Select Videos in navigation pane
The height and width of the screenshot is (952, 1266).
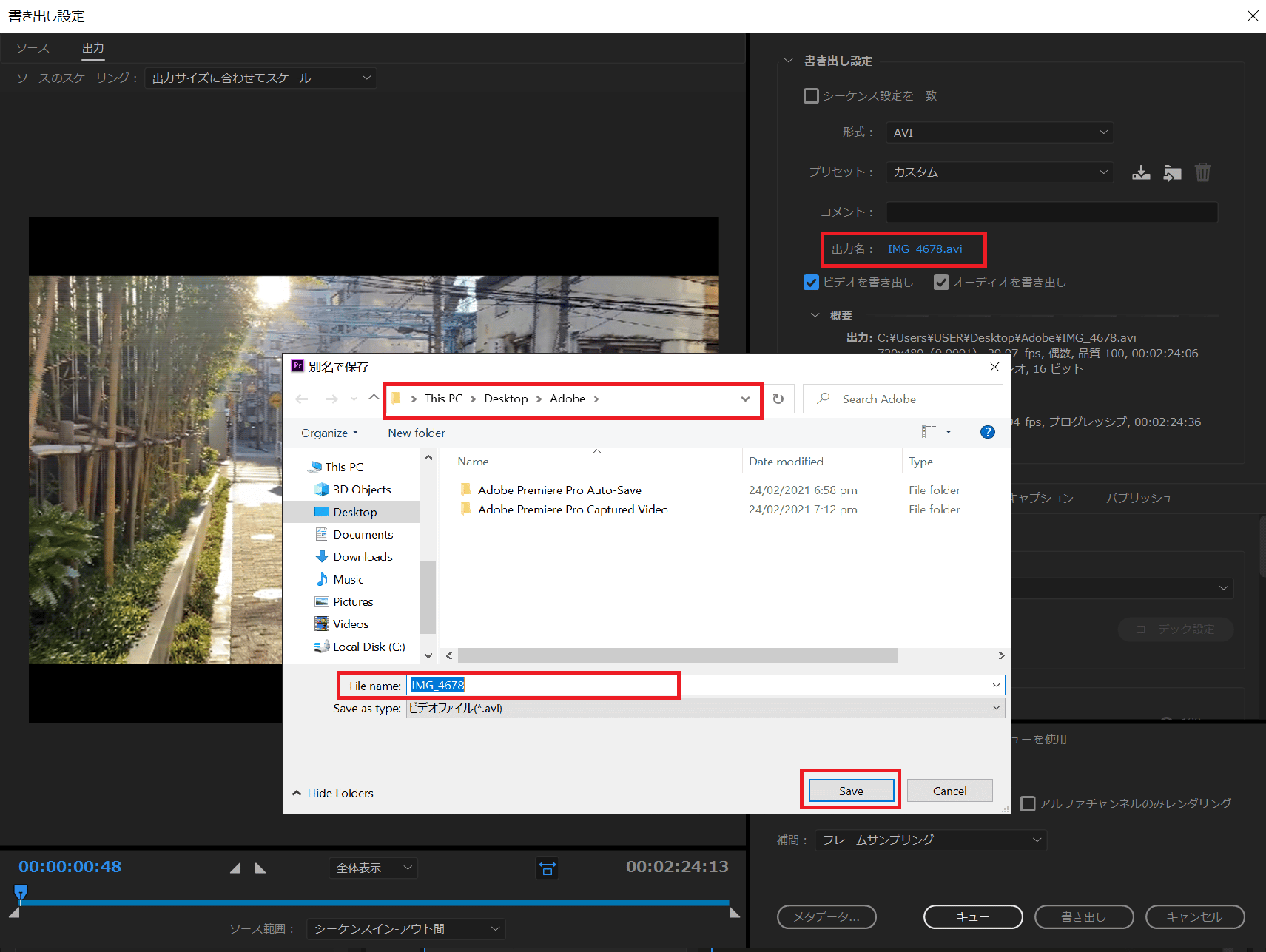tap(342, 624)
